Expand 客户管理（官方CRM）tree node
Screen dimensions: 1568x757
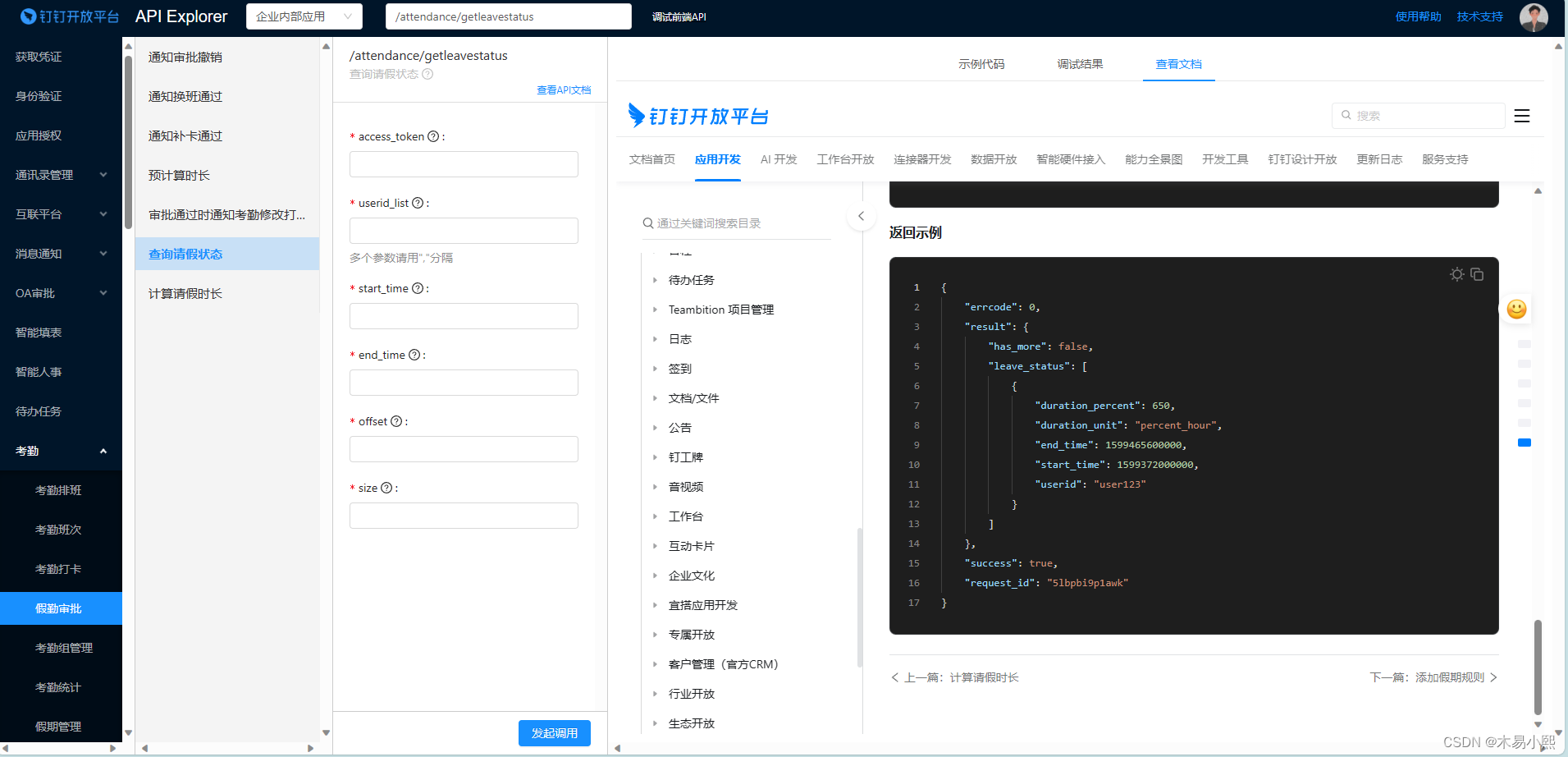[655, 664]
